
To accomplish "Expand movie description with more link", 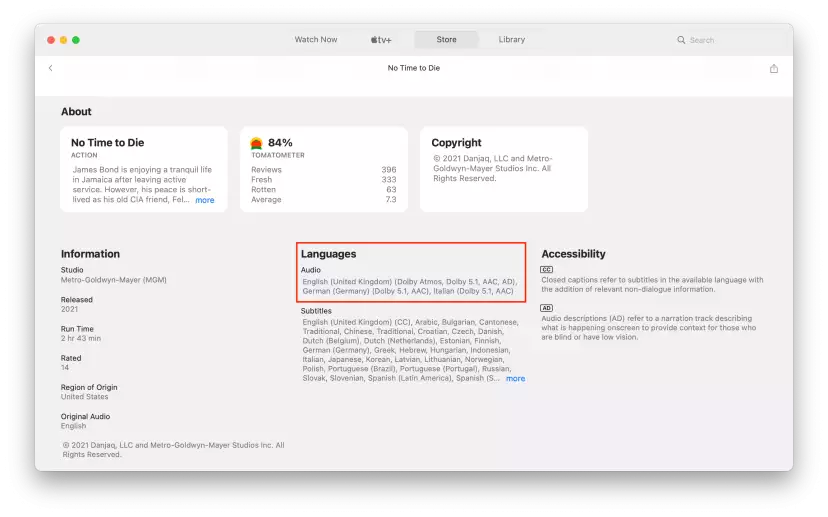I will 205,200.
